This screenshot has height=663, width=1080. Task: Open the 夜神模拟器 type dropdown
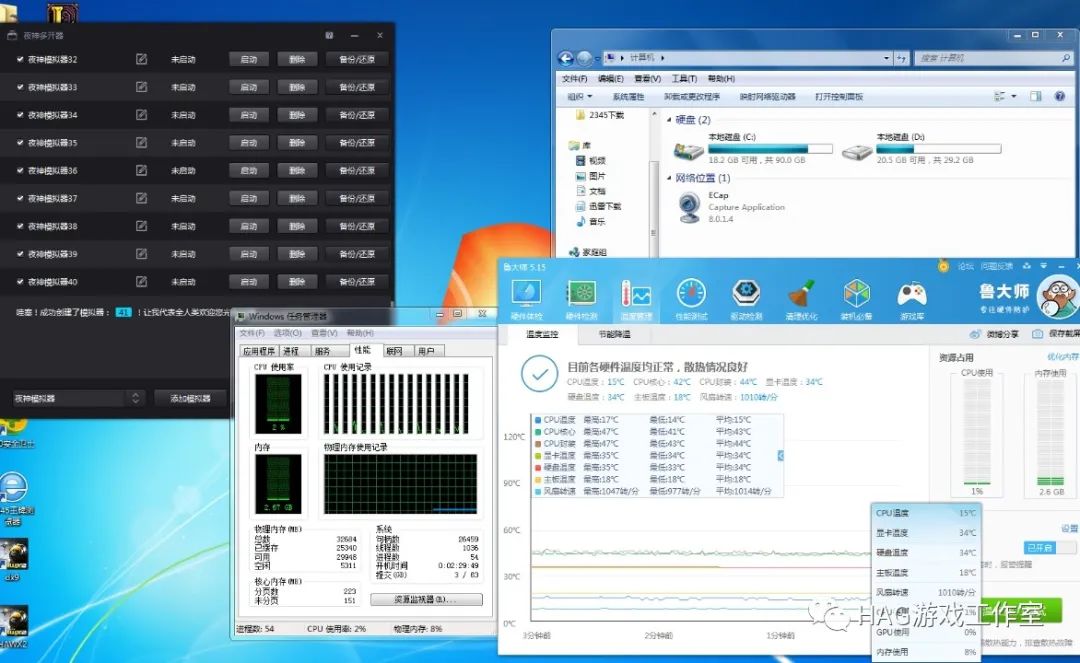77,398
